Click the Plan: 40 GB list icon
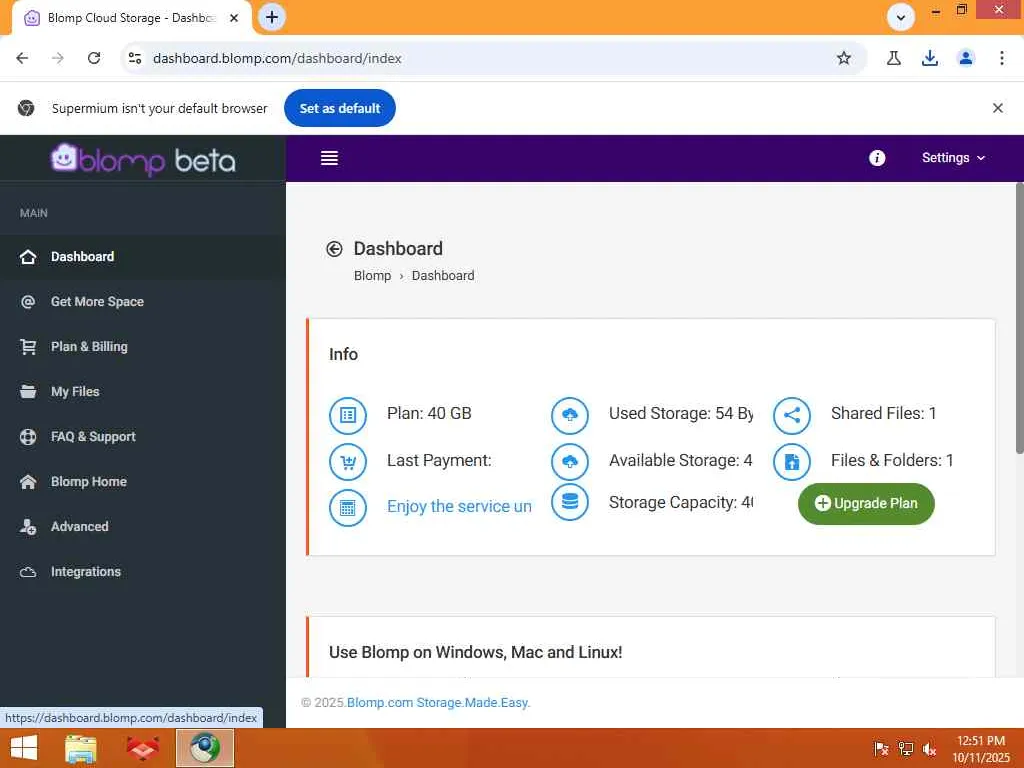 tap(347, 415)
